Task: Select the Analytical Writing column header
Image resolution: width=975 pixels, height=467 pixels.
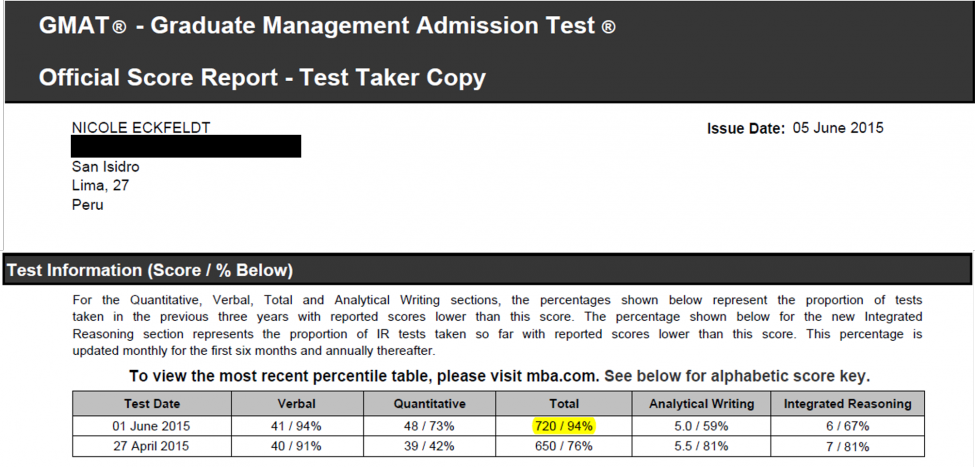Action: (699, 404)
